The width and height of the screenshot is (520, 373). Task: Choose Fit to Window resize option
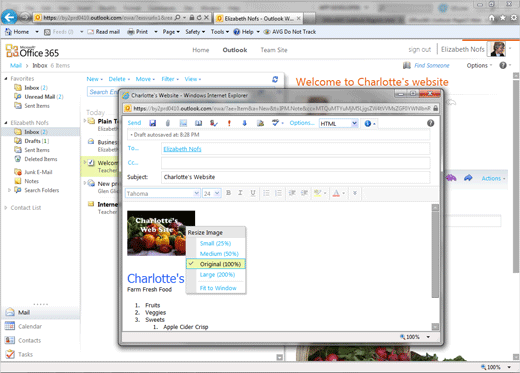click(x=218, y=288)
